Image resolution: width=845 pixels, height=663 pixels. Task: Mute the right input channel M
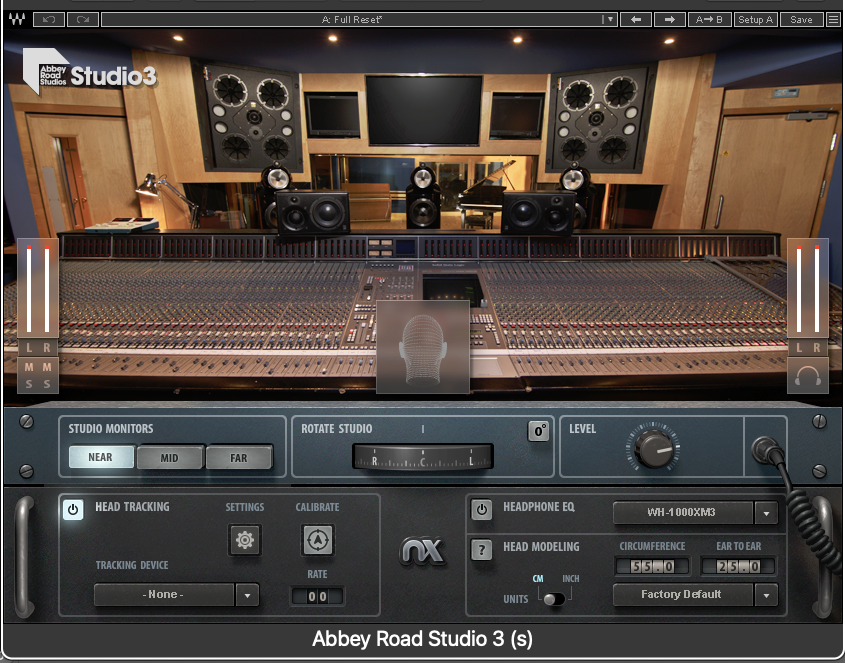click(x=47, y=367)
